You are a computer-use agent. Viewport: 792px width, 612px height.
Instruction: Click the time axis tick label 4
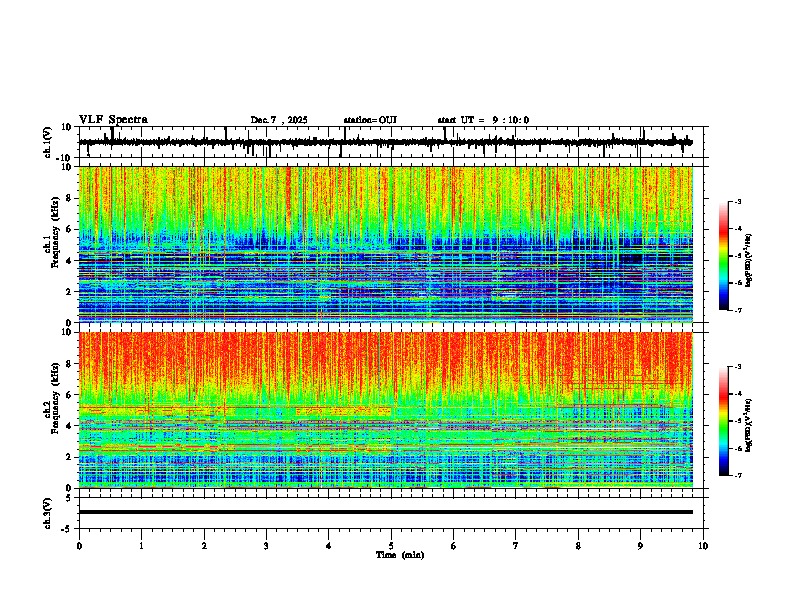pos(329,546)
